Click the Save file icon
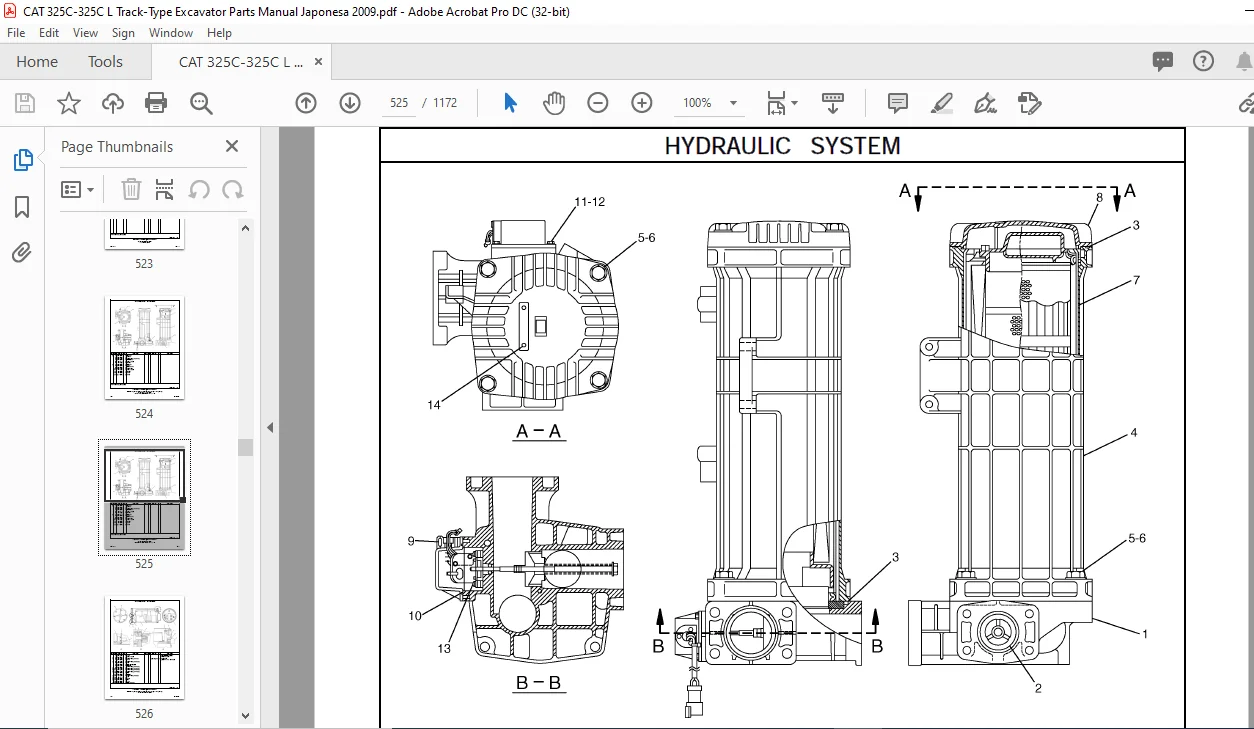The image size is (1254, 729). (25, 103)
